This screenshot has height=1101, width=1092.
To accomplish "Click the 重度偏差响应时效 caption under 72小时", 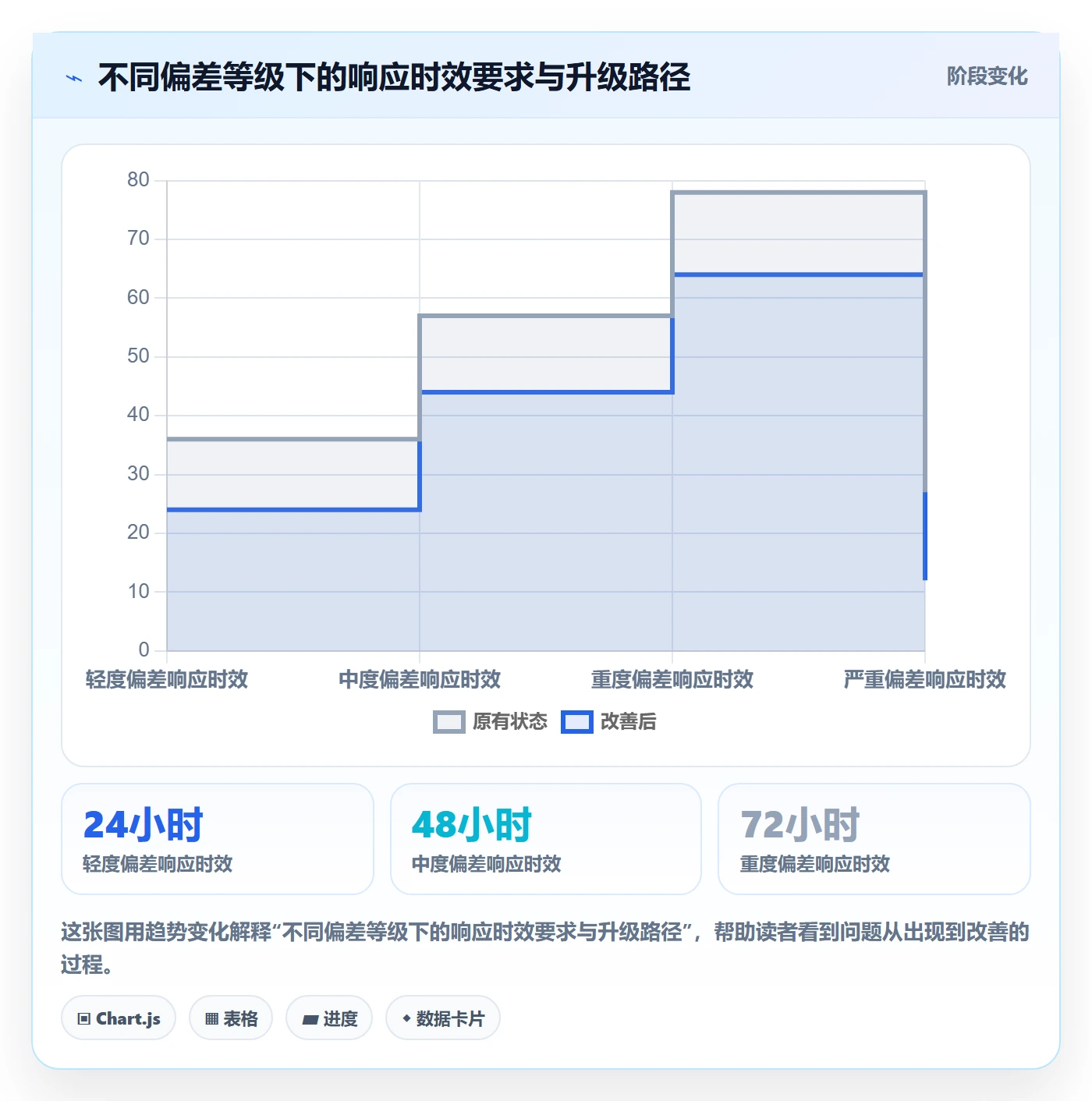I will click(x=815, y=864).
